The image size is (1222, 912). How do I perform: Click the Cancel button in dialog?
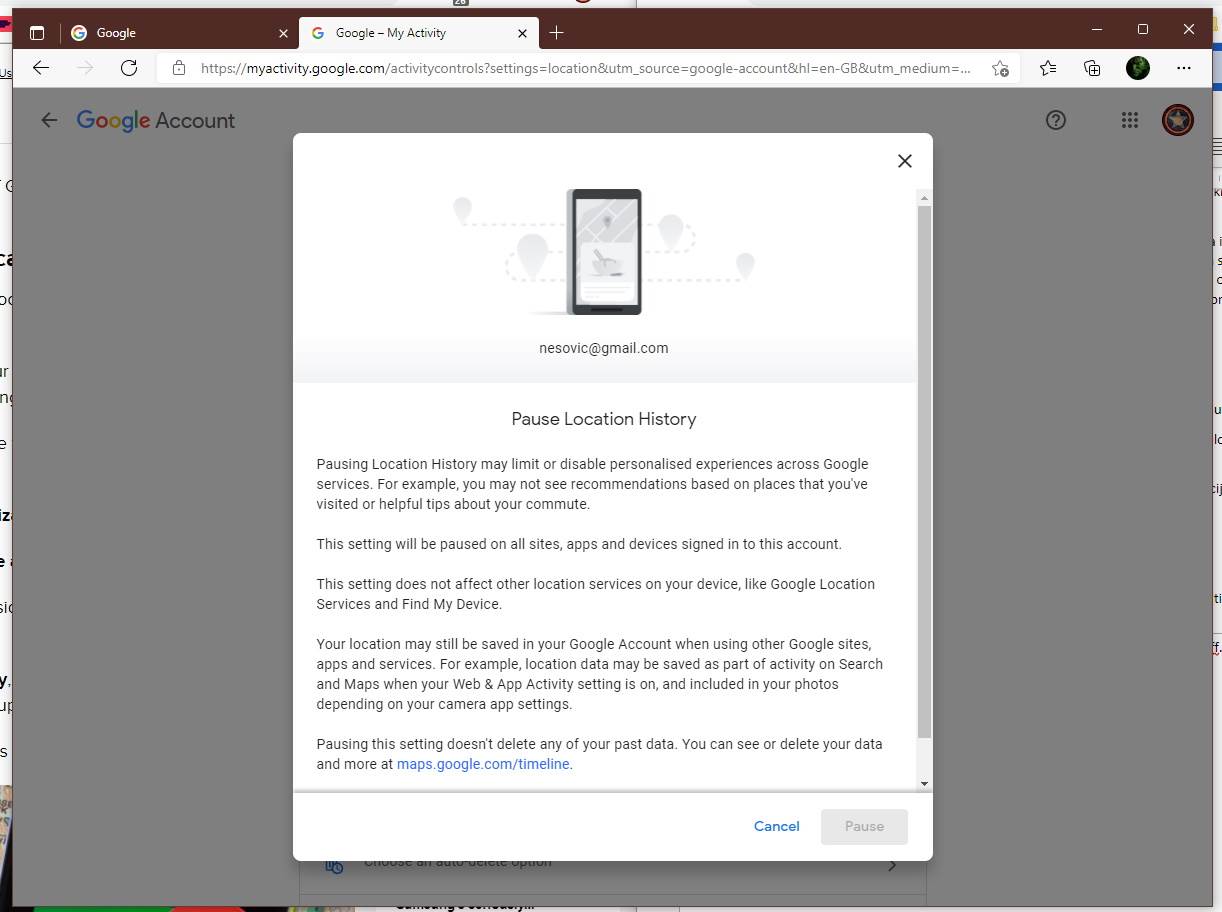[x=776, y=826]
